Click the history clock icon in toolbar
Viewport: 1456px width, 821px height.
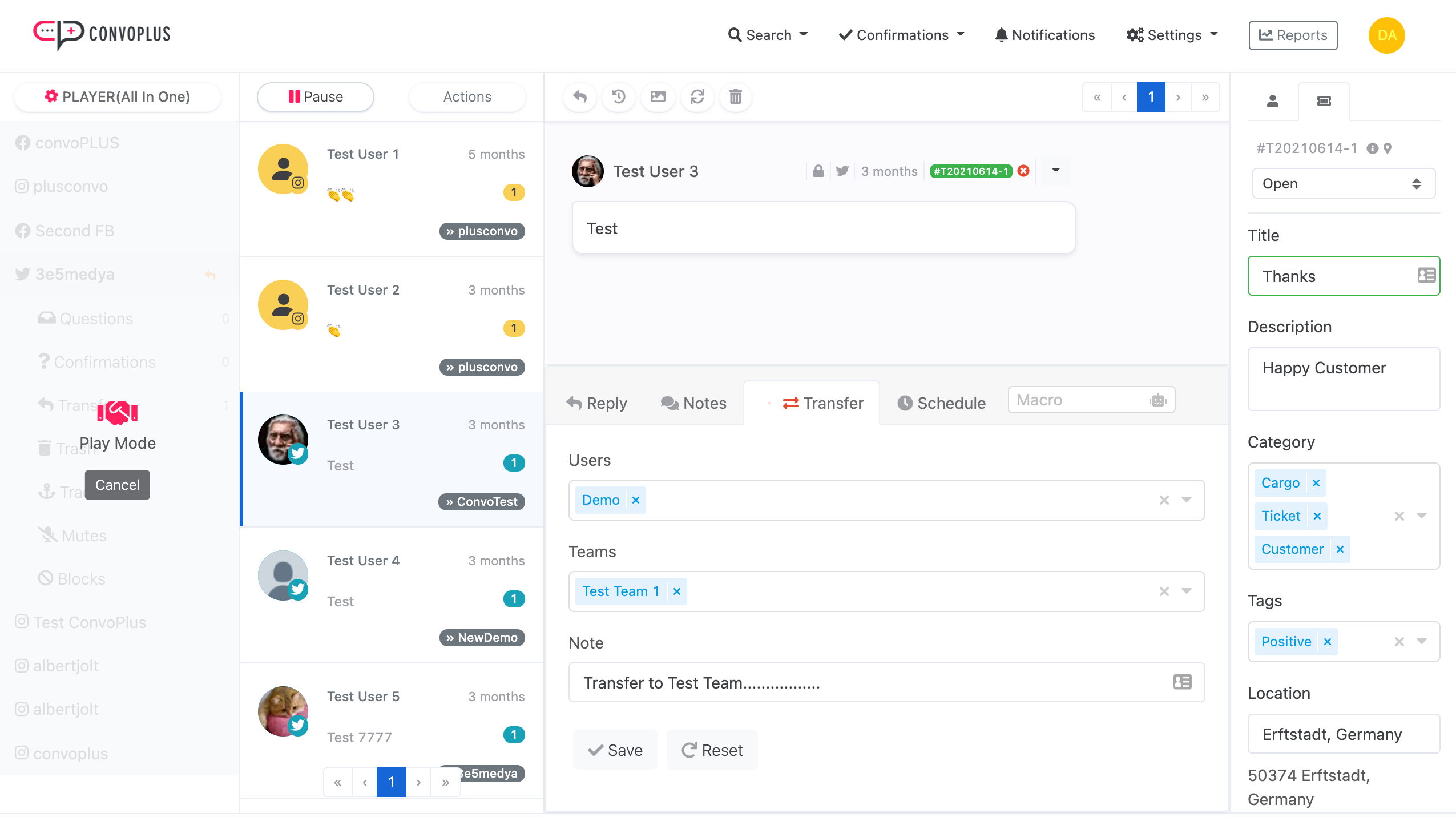coord(619,97)
